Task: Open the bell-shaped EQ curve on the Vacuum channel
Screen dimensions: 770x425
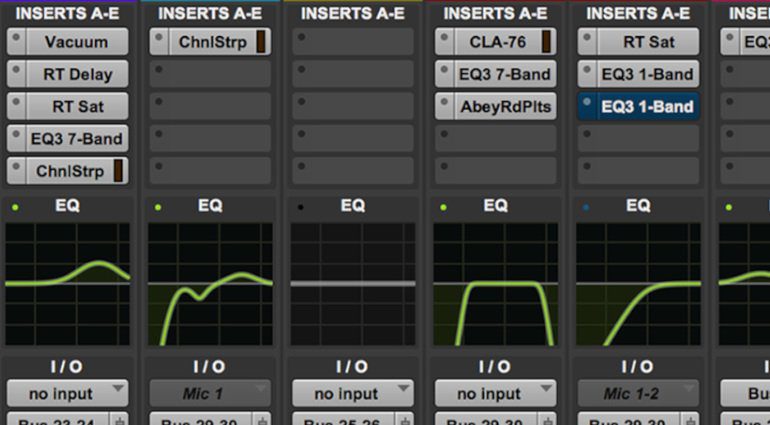Action: coord(68,284)
